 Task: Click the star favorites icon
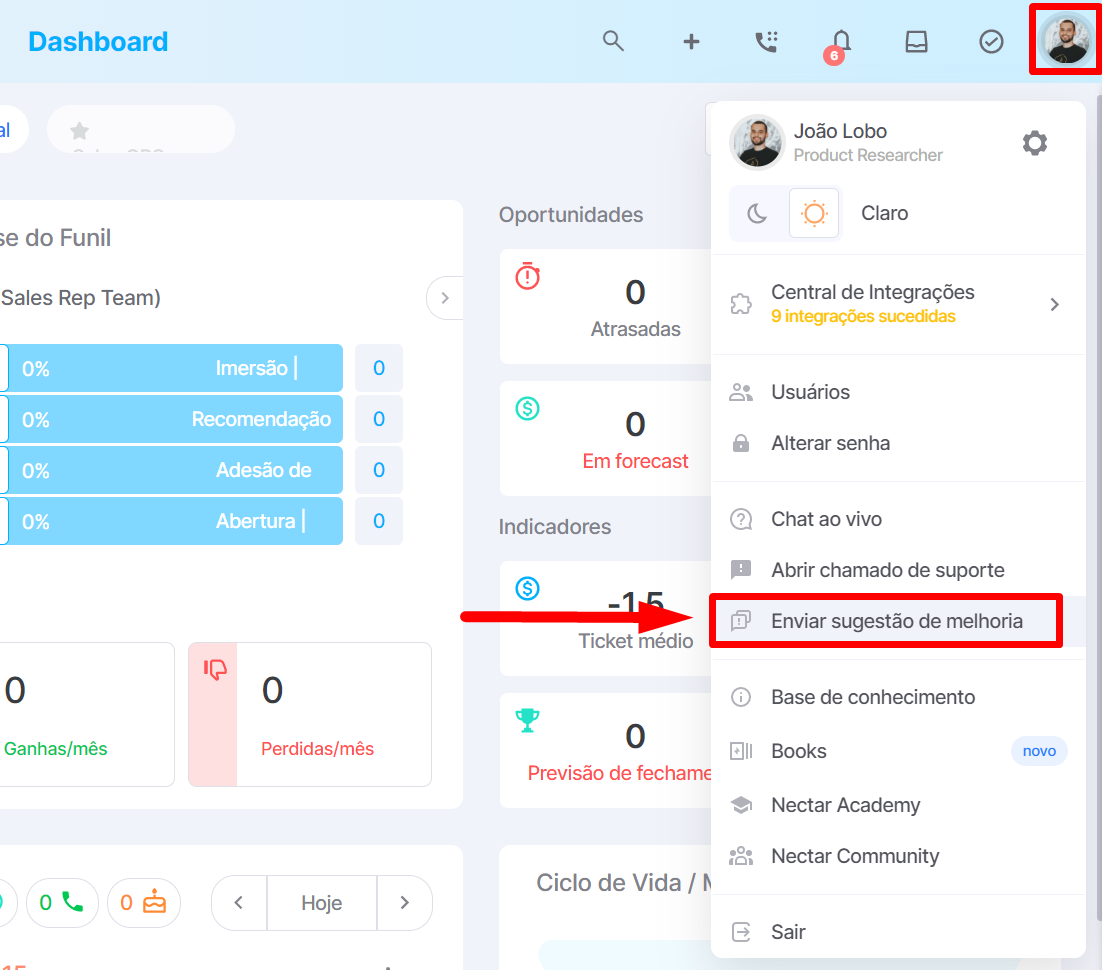79,131
